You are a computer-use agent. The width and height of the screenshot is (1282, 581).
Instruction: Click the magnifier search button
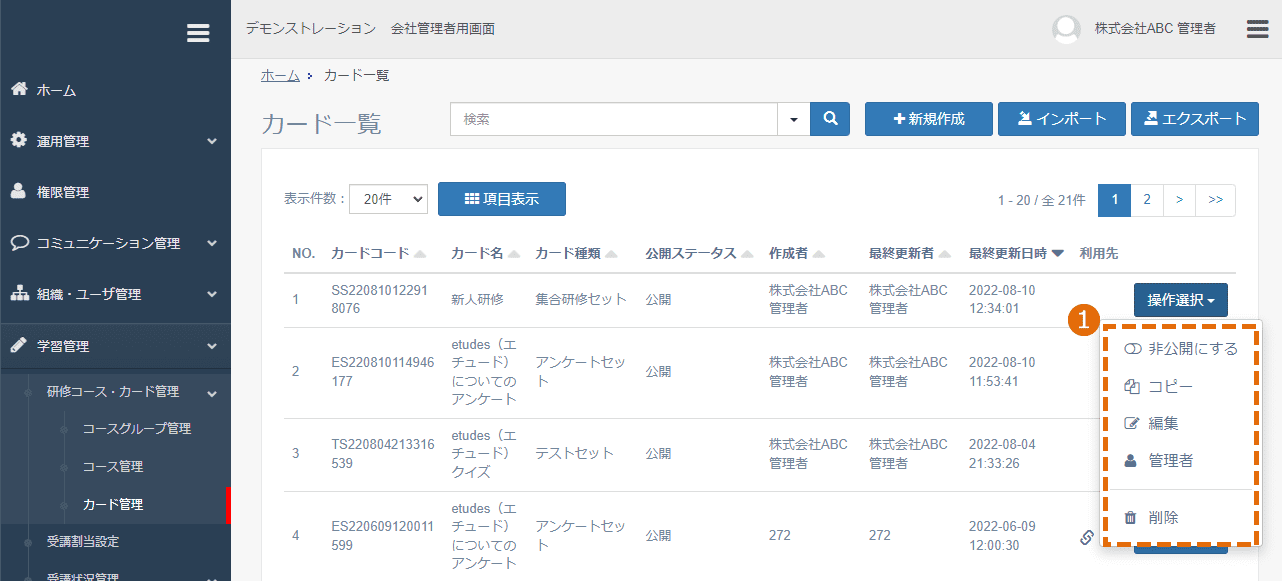tap(830, 119)
